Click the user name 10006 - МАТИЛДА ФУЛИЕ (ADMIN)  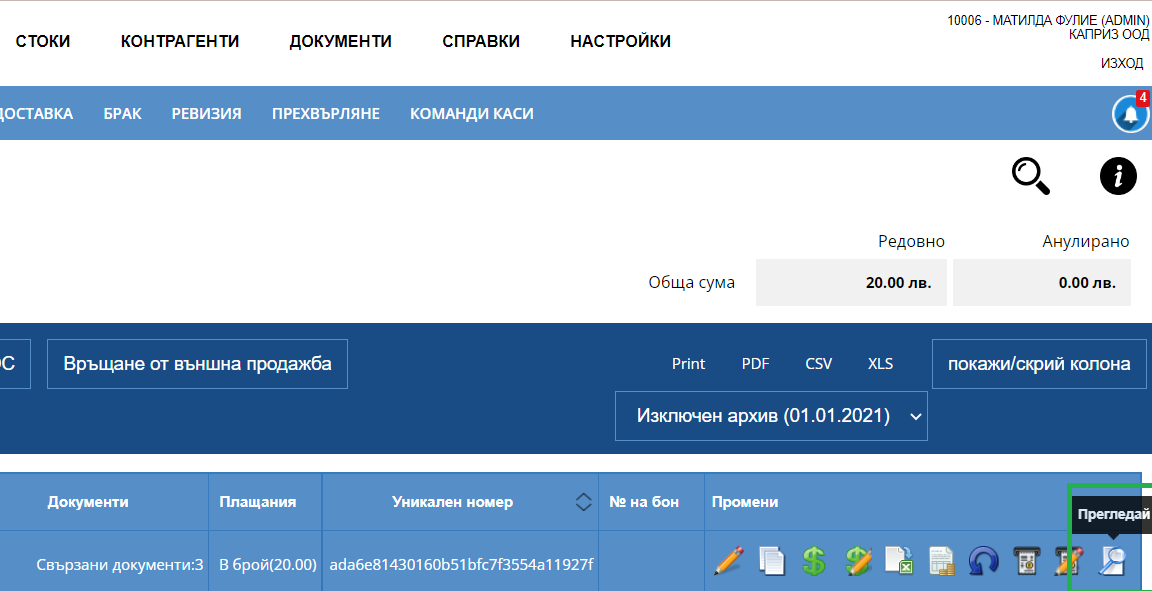pyautogui.click(x=1048, y=21)
